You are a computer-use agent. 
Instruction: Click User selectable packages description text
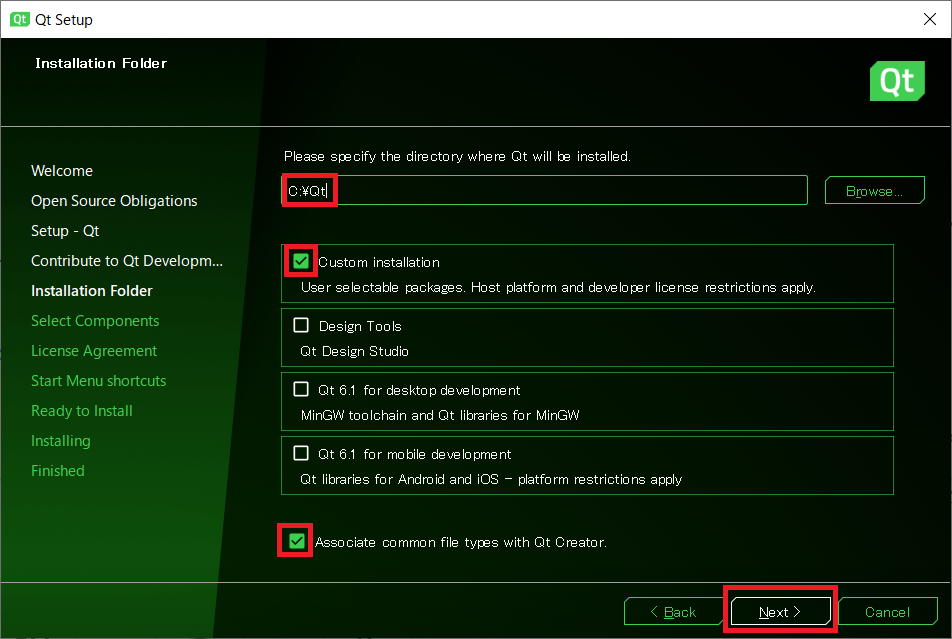point(558,287)
